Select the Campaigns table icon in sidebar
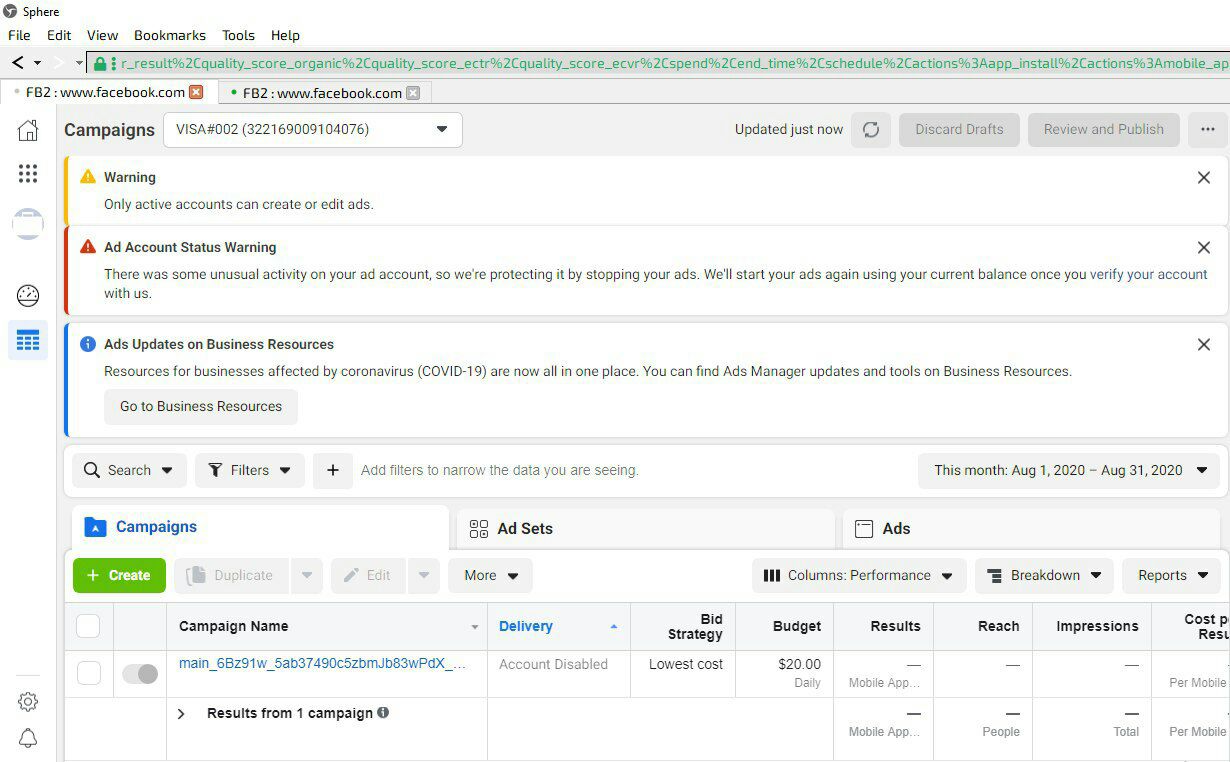This screenshot has height=762, width=1230. [28, 341]
